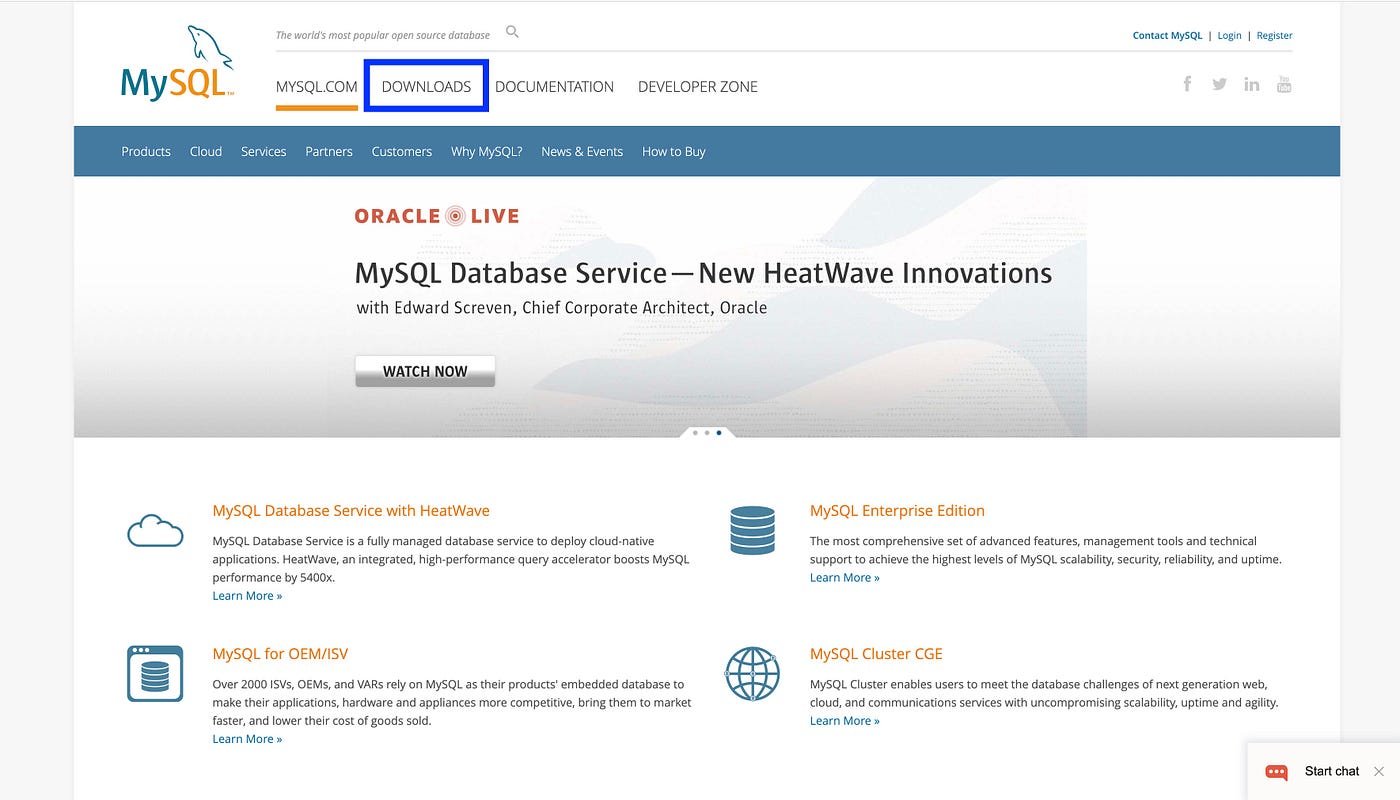Click the Oracle Live logo in banner
Screen dimensions: 1400x800
pyautogui.click(x=437, y=215)
